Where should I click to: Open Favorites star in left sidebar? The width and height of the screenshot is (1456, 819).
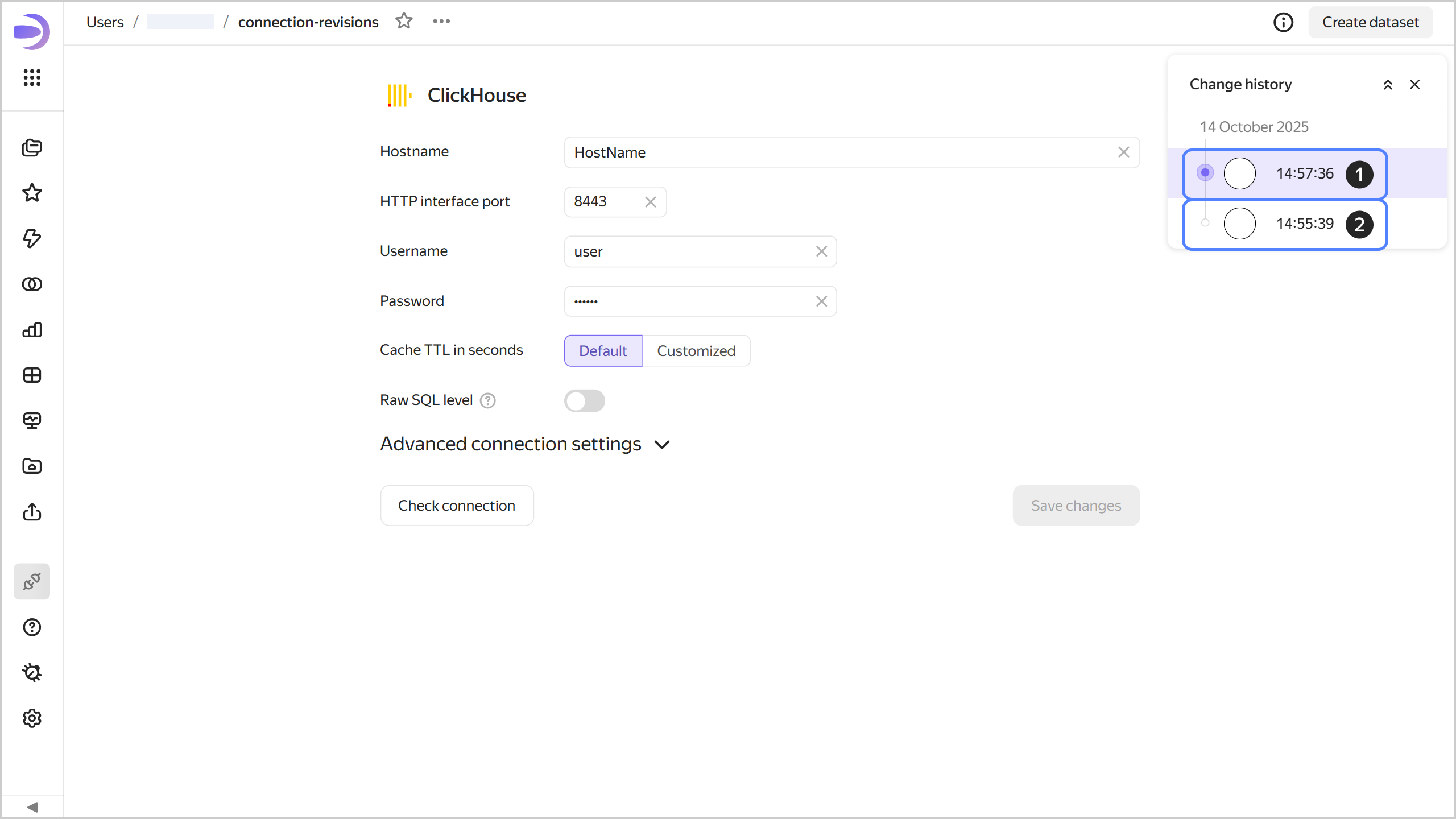coord(32,193)
